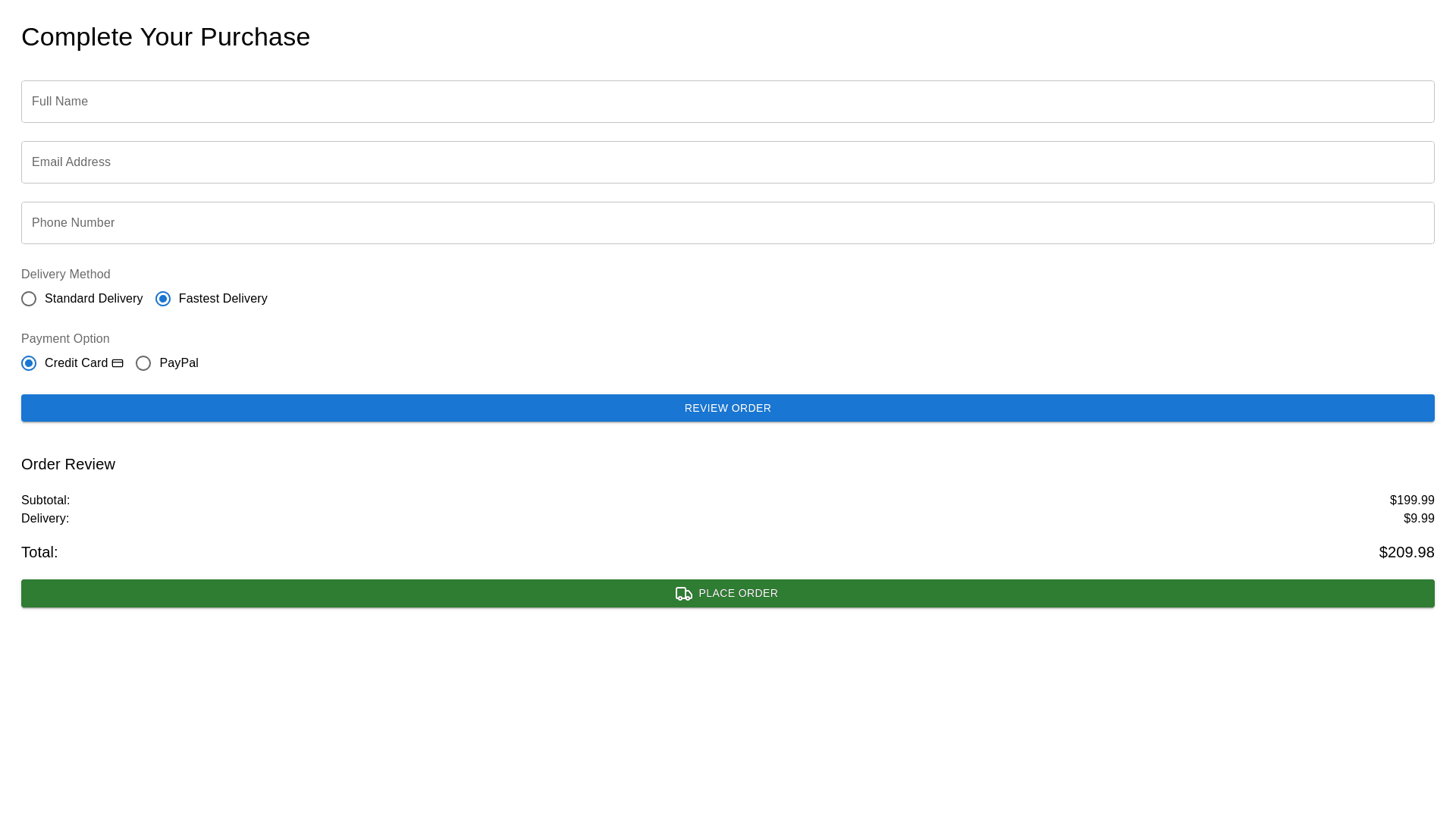Click the delivery truck icon
Screen dimensions: 1456x819
[x=683, y=594]
